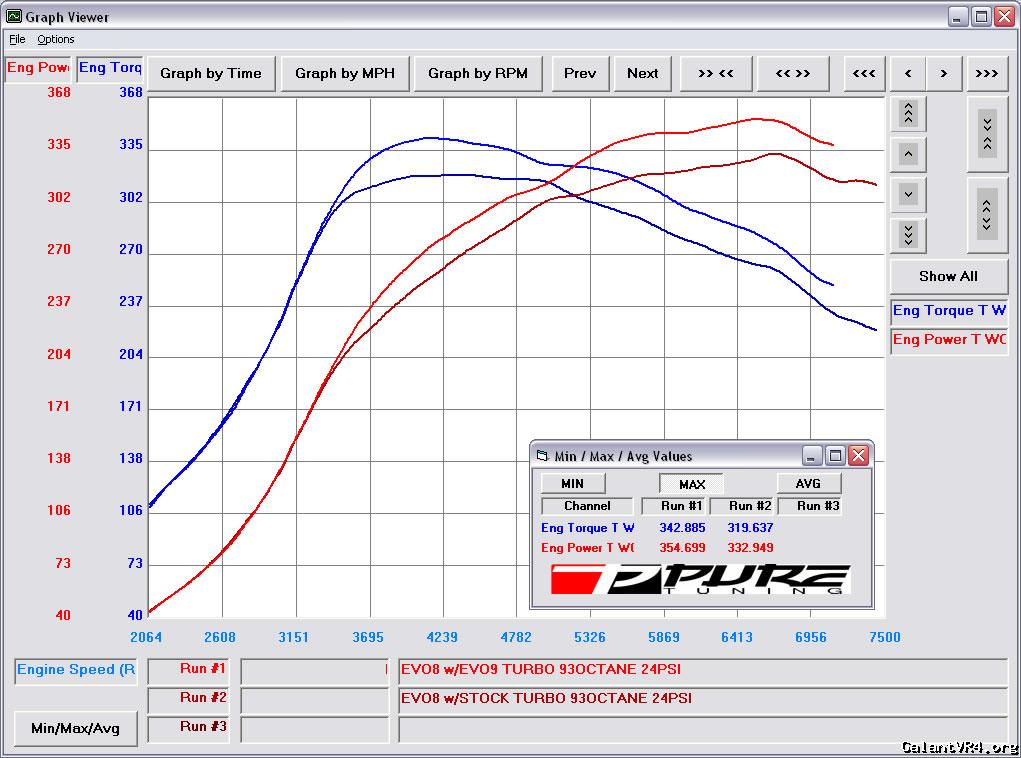
Task: Click the single left arrow scroll button
Action: pyautogui.click(x=907, y=73)
